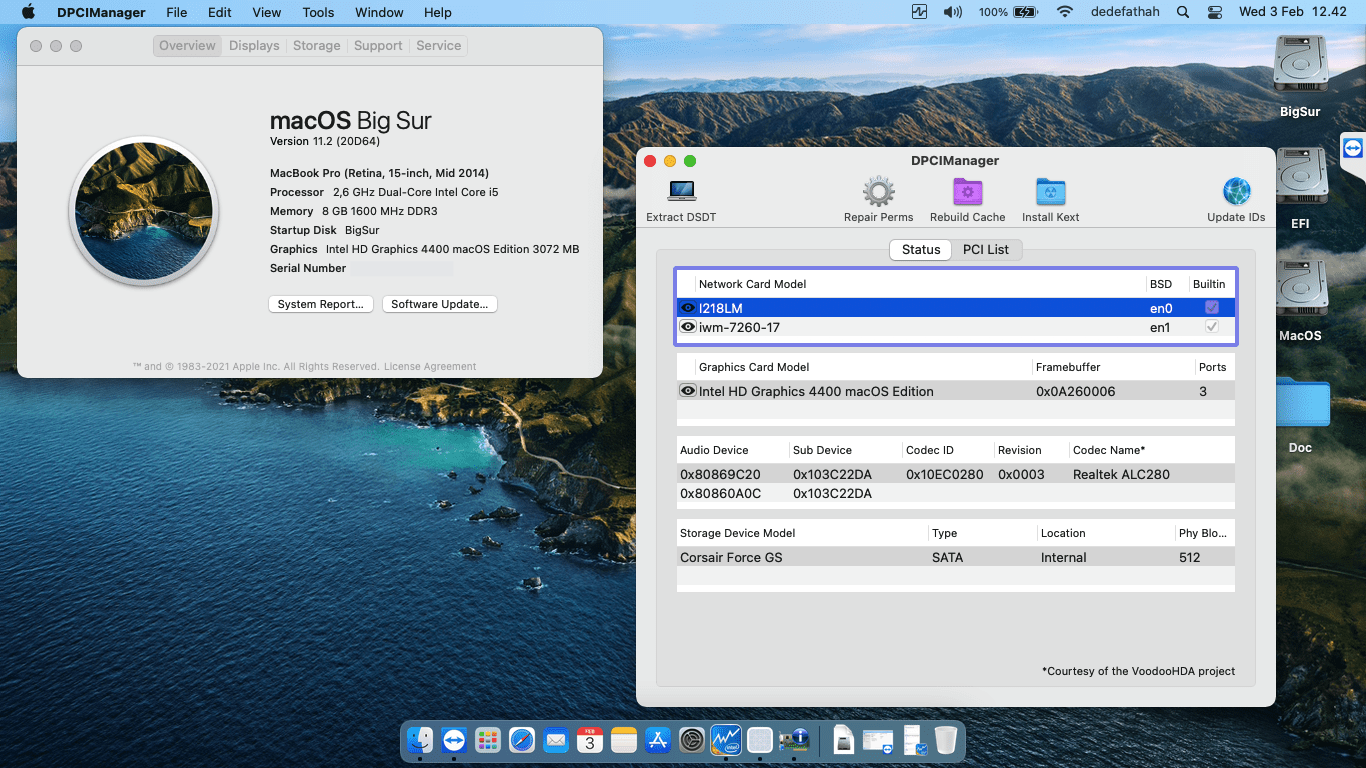The height and width of the screenshot is (768, 1366).
Task: Uncheck the Builtin checkbox for I218LM
Action: [x=1211, y=308]
